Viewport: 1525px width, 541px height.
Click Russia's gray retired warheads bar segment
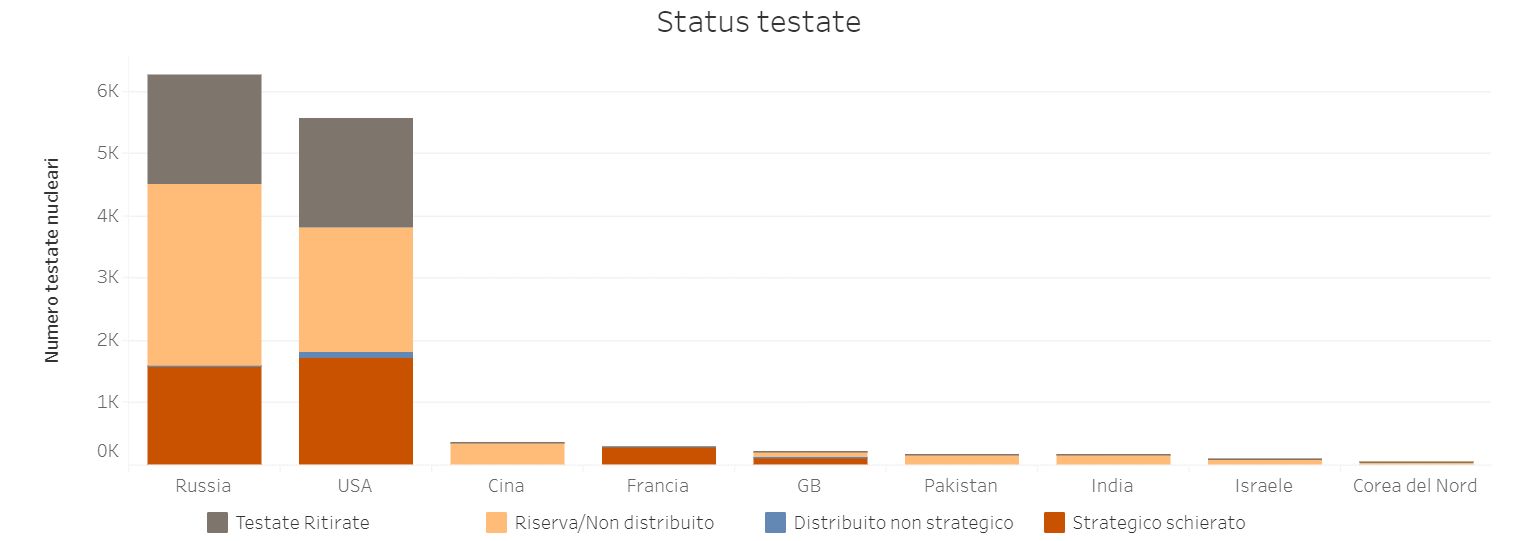pos(204,129)
